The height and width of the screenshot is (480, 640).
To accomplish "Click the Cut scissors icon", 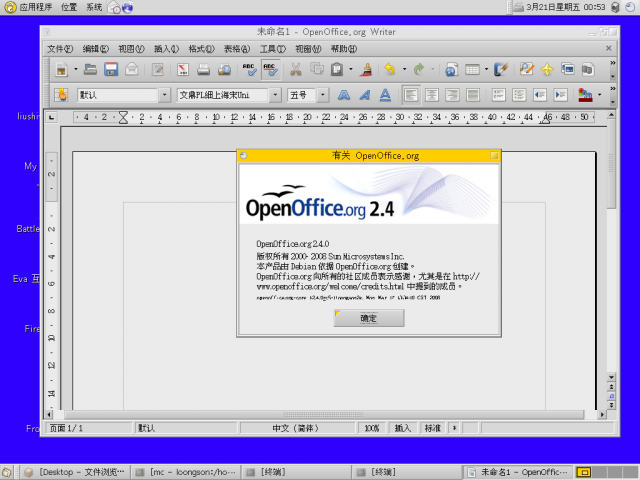I will point(296,69).
